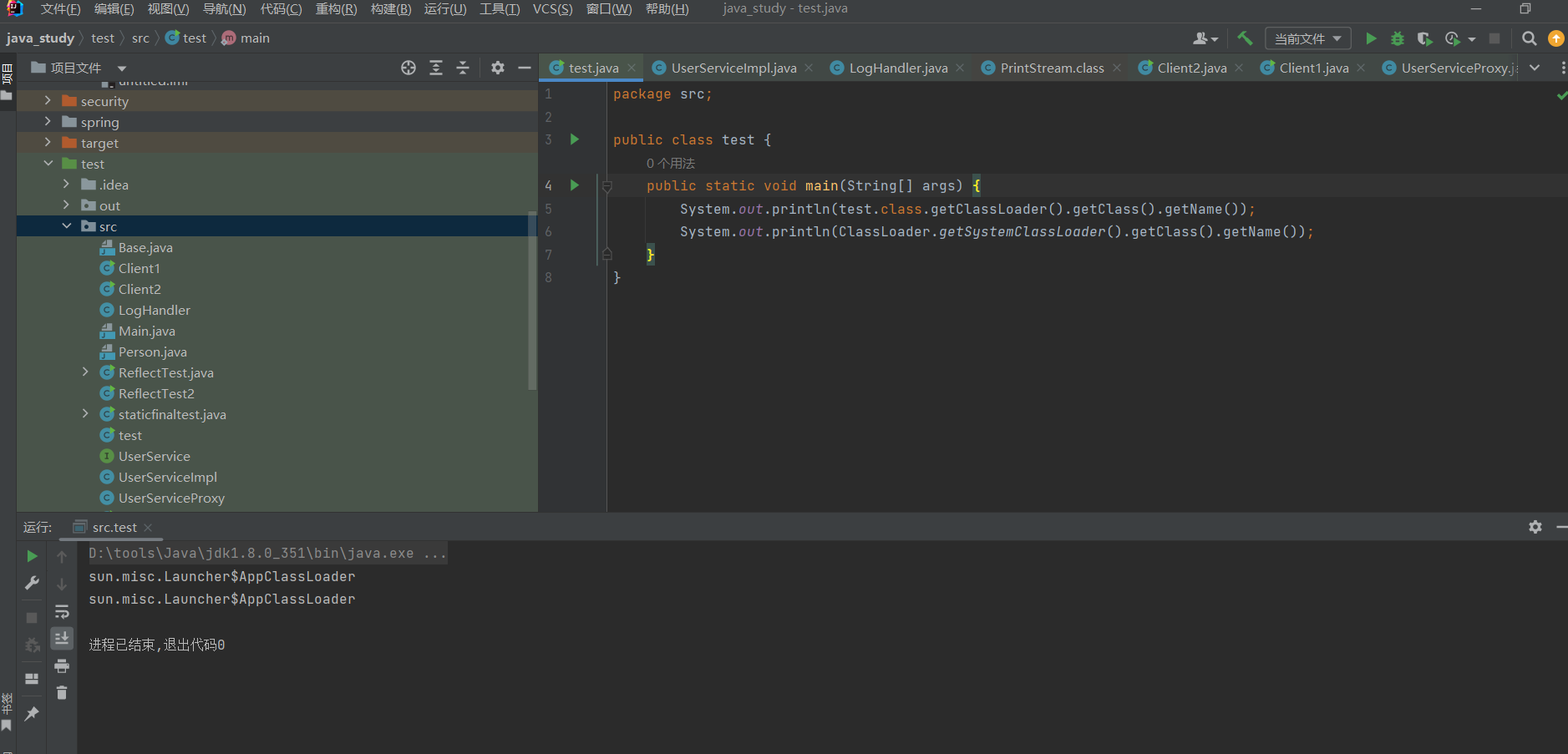Open run configuration wrench in Run panel
This screenshot has width=1568, height=754.
click(32, 583)
